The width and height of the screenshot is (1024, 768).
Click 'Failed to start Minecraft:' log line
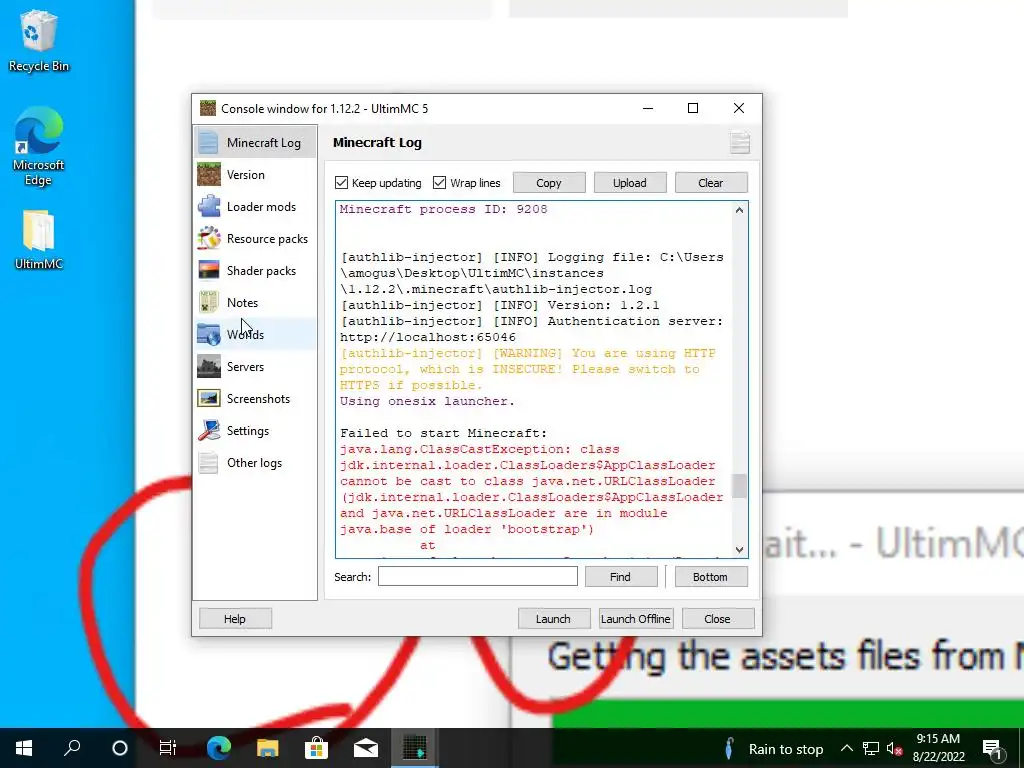[443, 433]
